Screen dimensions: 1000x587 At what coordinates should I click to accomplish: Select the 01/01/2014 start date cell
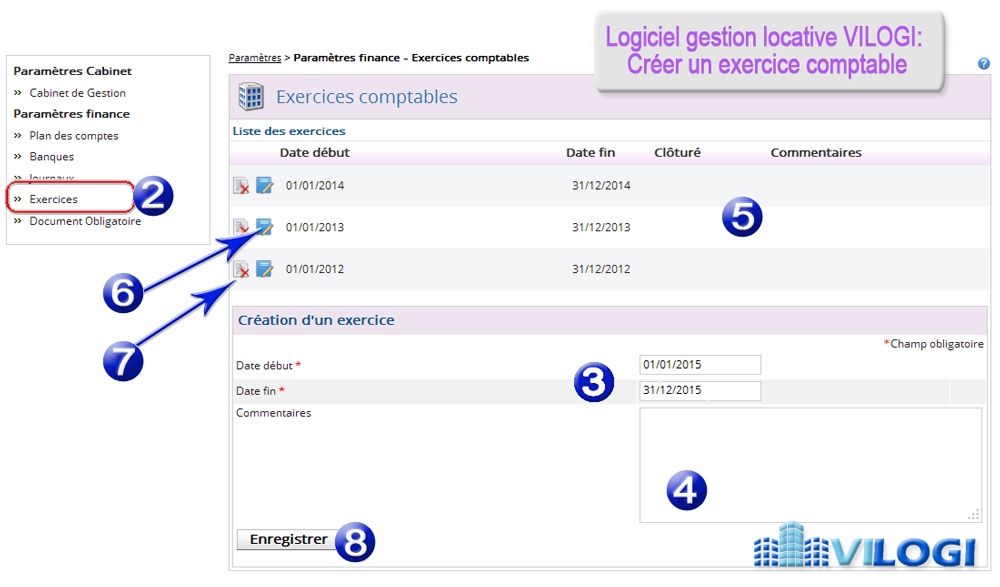(x=314, y=186)
